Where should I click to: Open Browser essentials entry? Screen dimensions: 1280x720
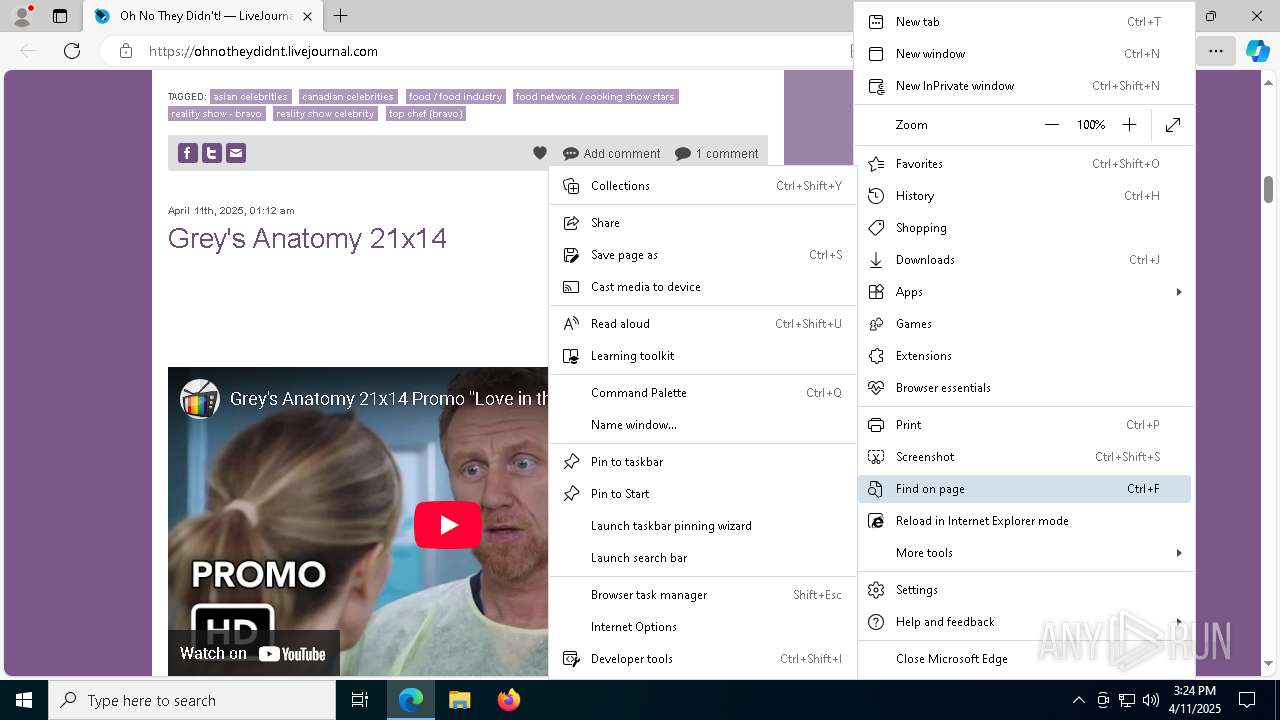click(x=1024, y=388)
